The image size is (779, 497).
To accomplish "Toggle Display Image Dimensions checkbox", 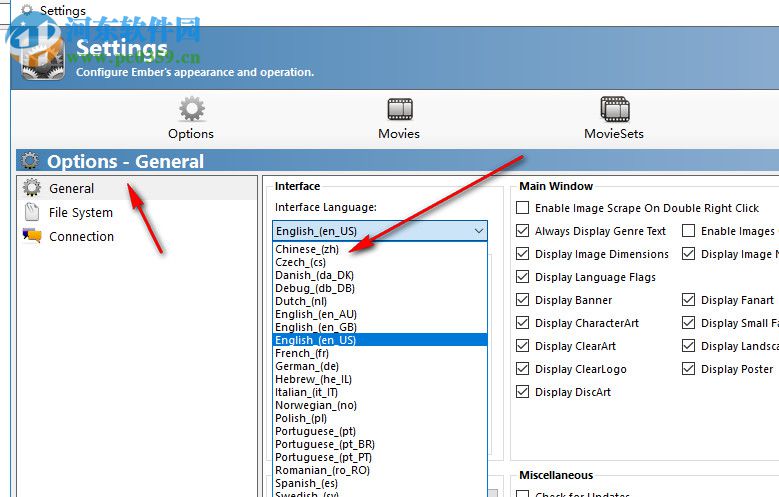I will pos(522,253).
